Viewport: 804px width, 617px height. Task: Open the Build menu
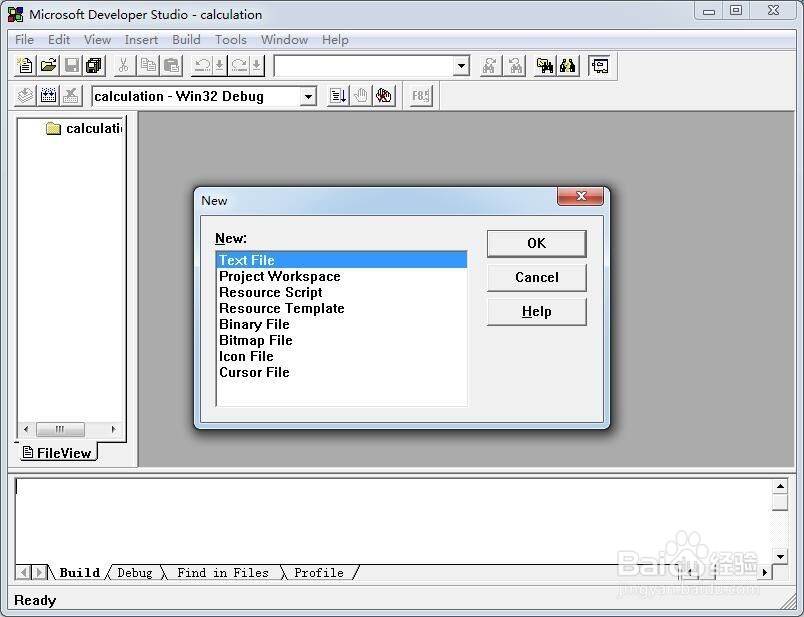(x=186, y=39)
